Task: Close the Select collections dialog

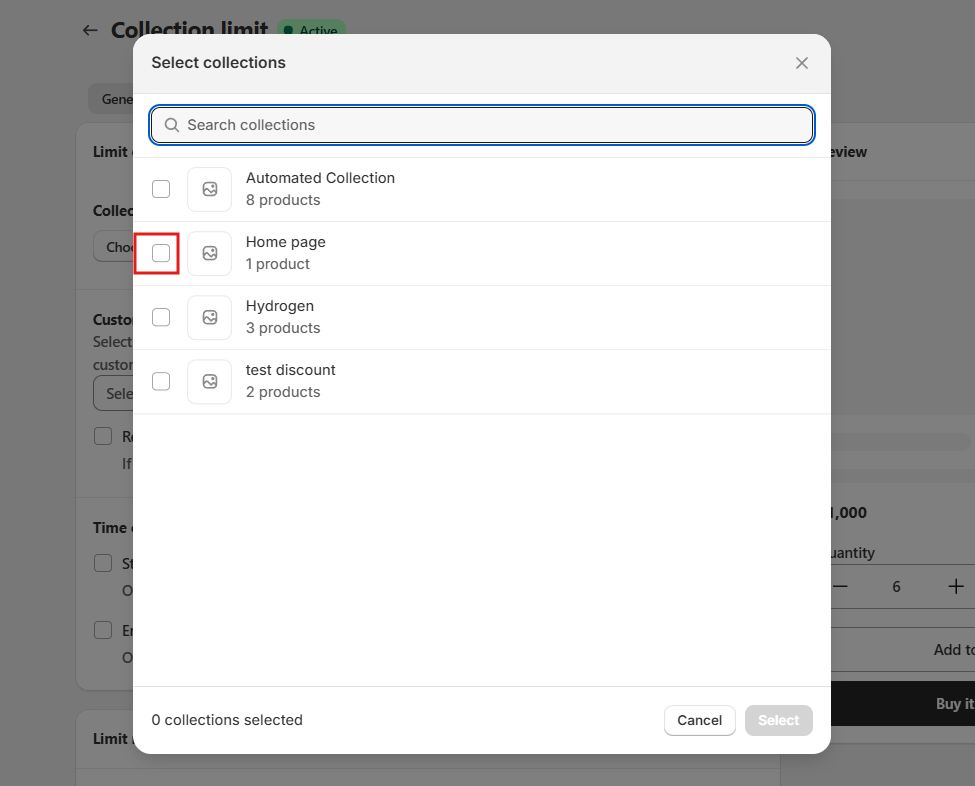Action: 801,63
